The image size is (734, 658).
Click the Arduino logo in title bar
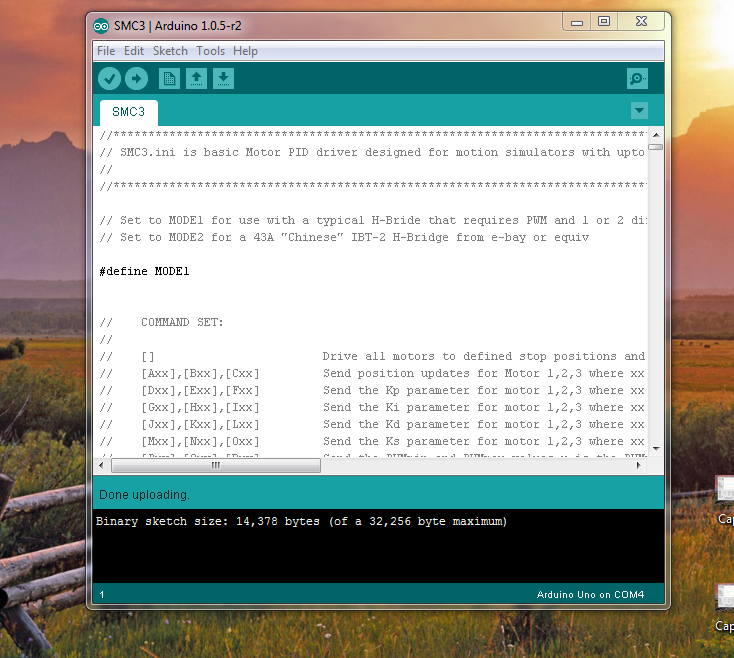coord(101,26)
